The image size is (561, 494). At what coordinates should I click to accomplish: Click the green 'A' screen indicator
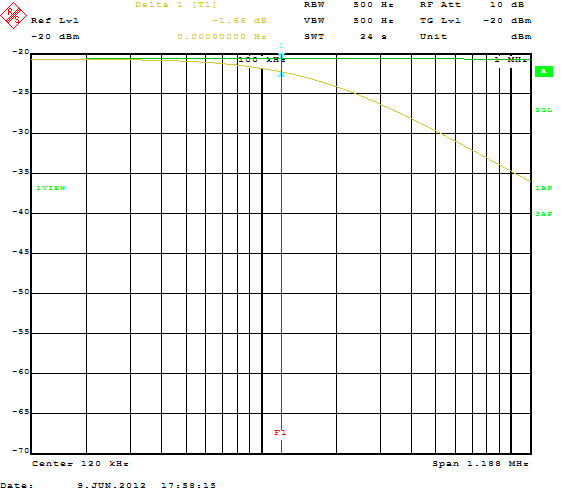pyautogui.click(x=543, y=72)
